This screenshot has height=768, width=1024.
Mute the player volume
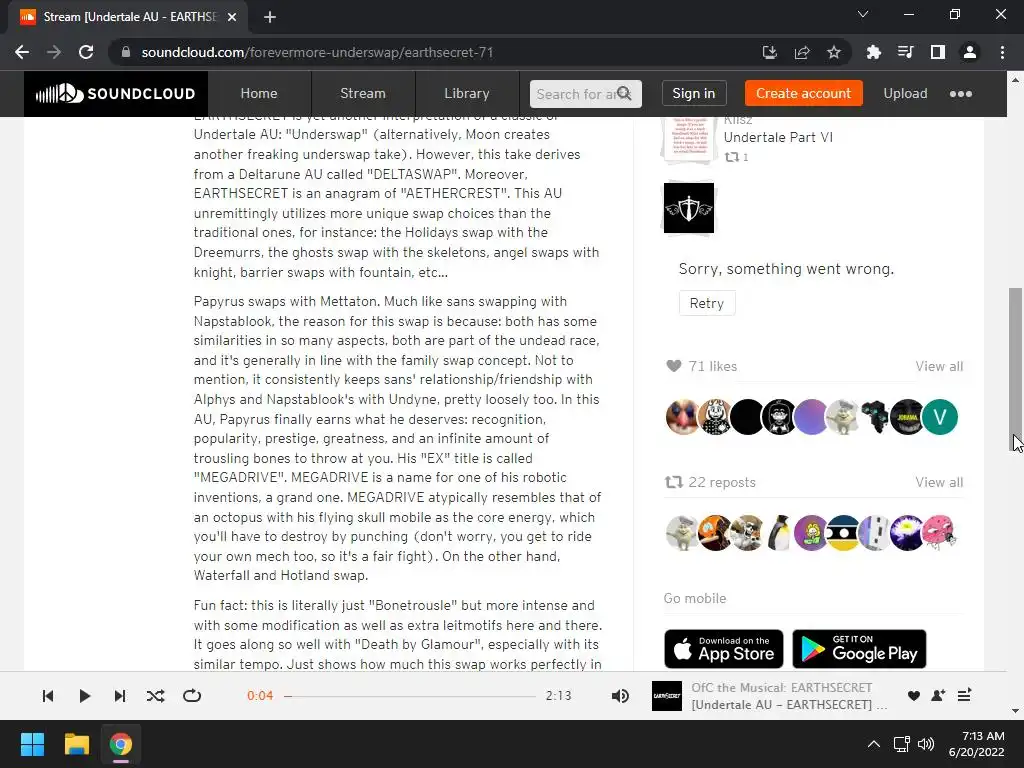click(x=620, y=696)
